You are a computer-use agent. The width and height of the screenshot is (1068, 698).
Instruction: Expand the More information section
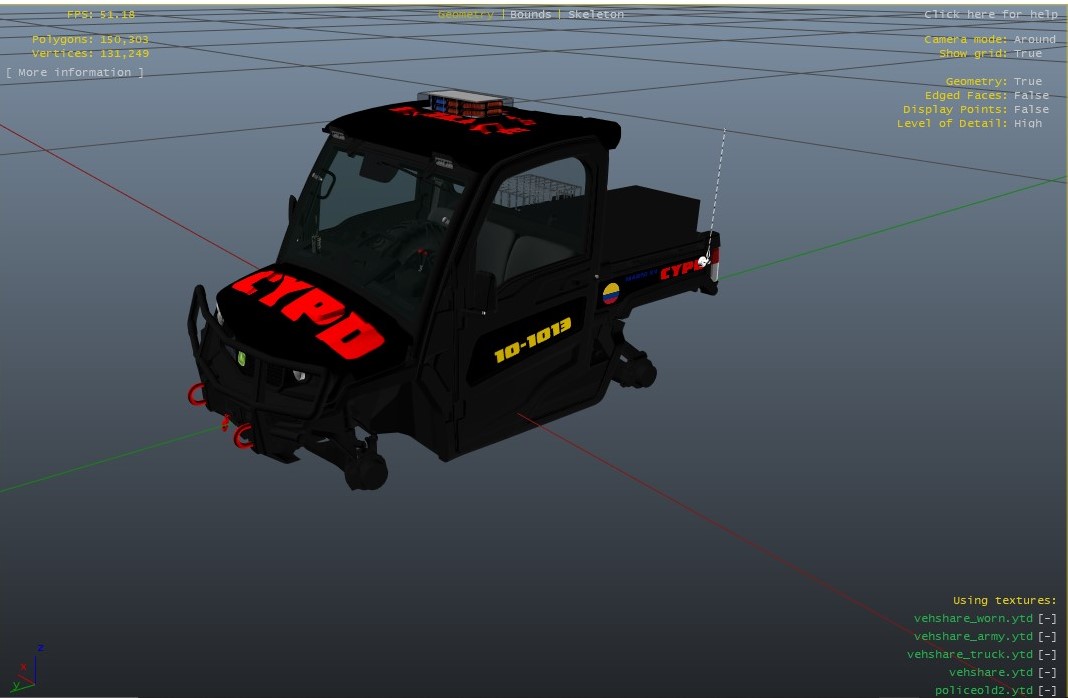[x=75, y=73]
